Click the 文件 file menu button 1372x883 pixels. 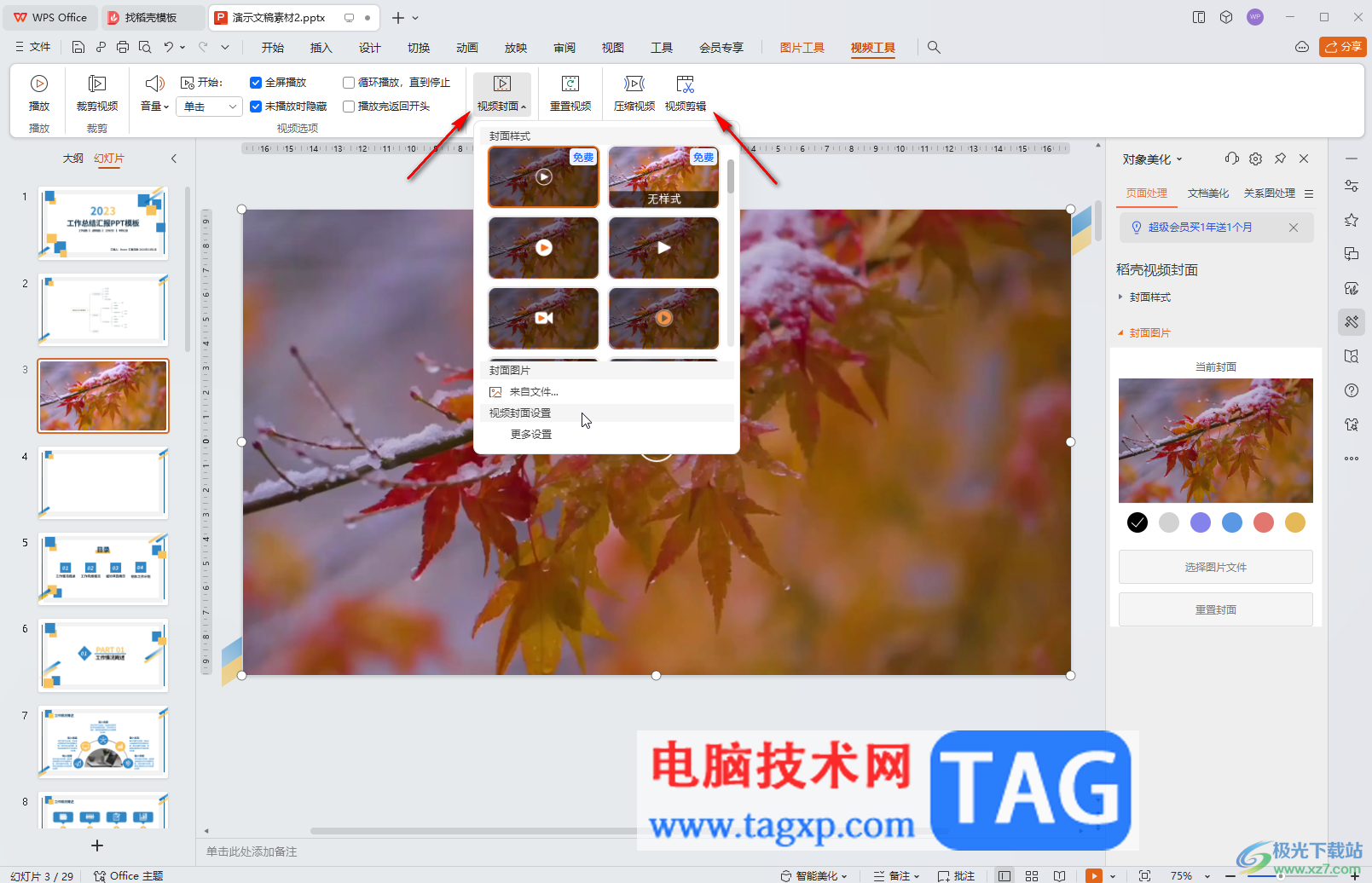32,47
